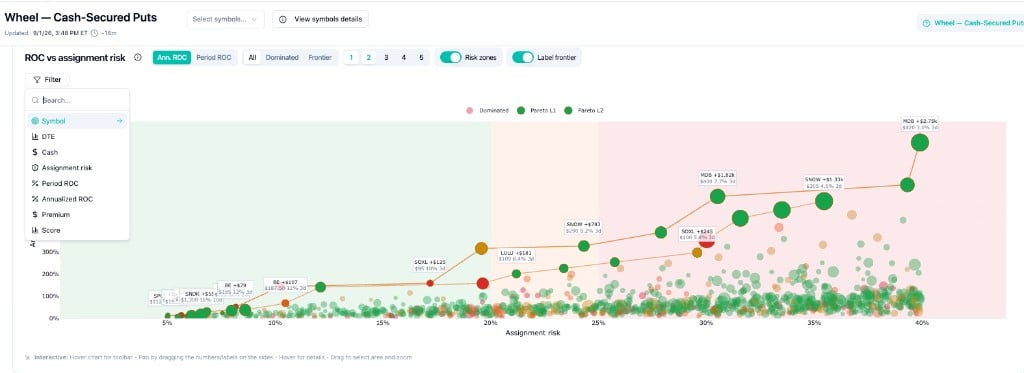The width and height of the screenshot is (1024, 373).
Task: Show only Frontier points
Action: pyautogui.click(x=320, y=57)
